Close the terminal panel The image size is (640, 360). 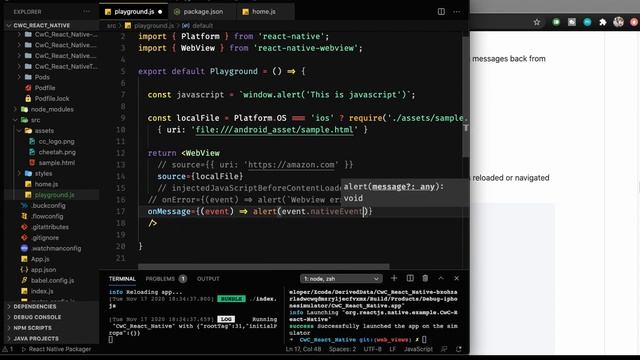click(456, 278)
